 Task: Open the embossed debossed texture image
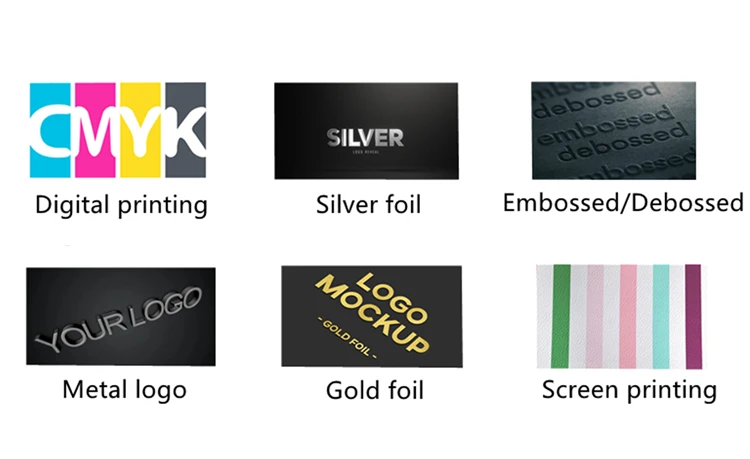click(614, 131)
